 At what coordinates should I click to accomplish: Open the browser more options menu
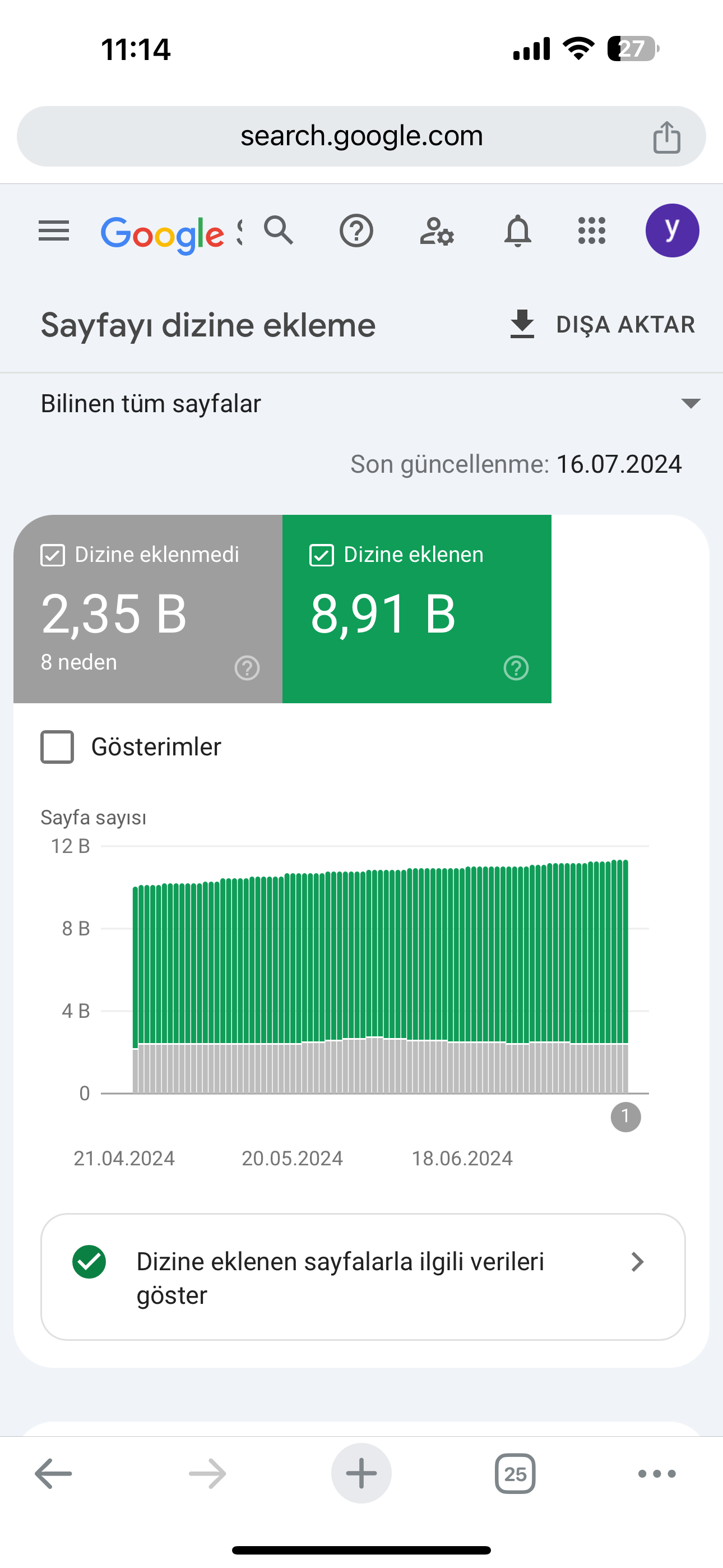point(657,1474)
